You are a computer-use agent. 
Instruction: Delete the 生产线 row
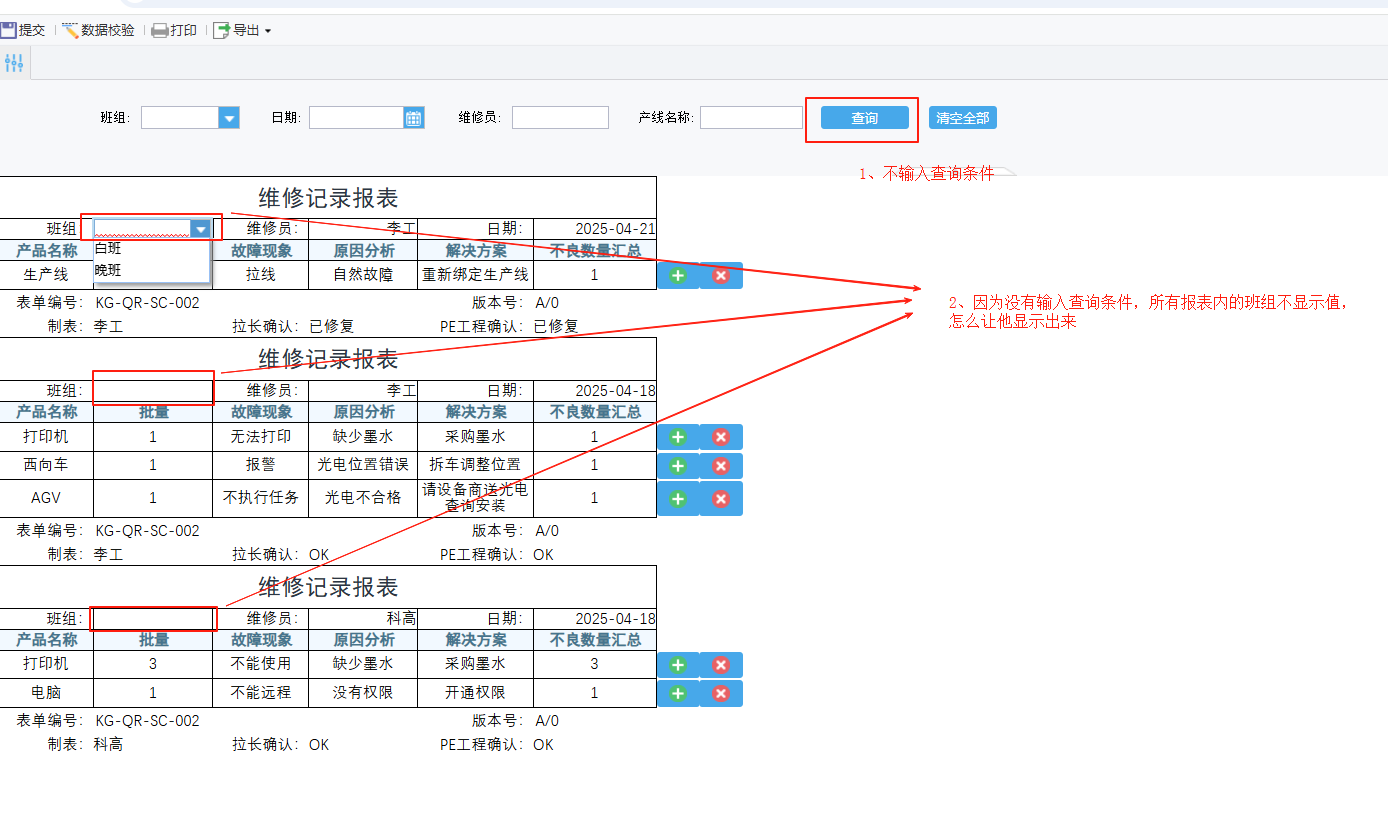tap(721, 275)
